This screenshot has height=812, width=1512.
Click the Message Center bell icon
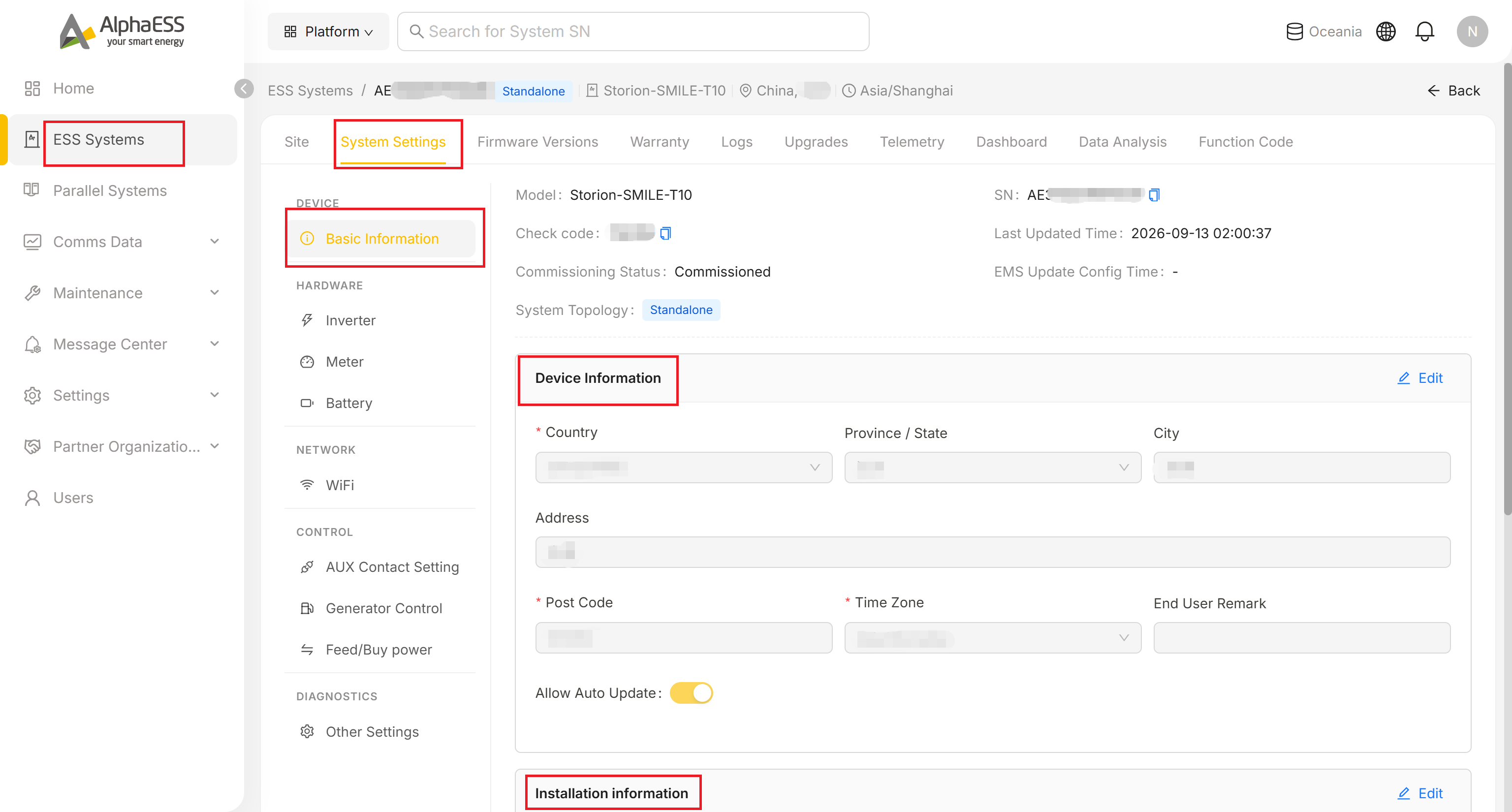32,344
